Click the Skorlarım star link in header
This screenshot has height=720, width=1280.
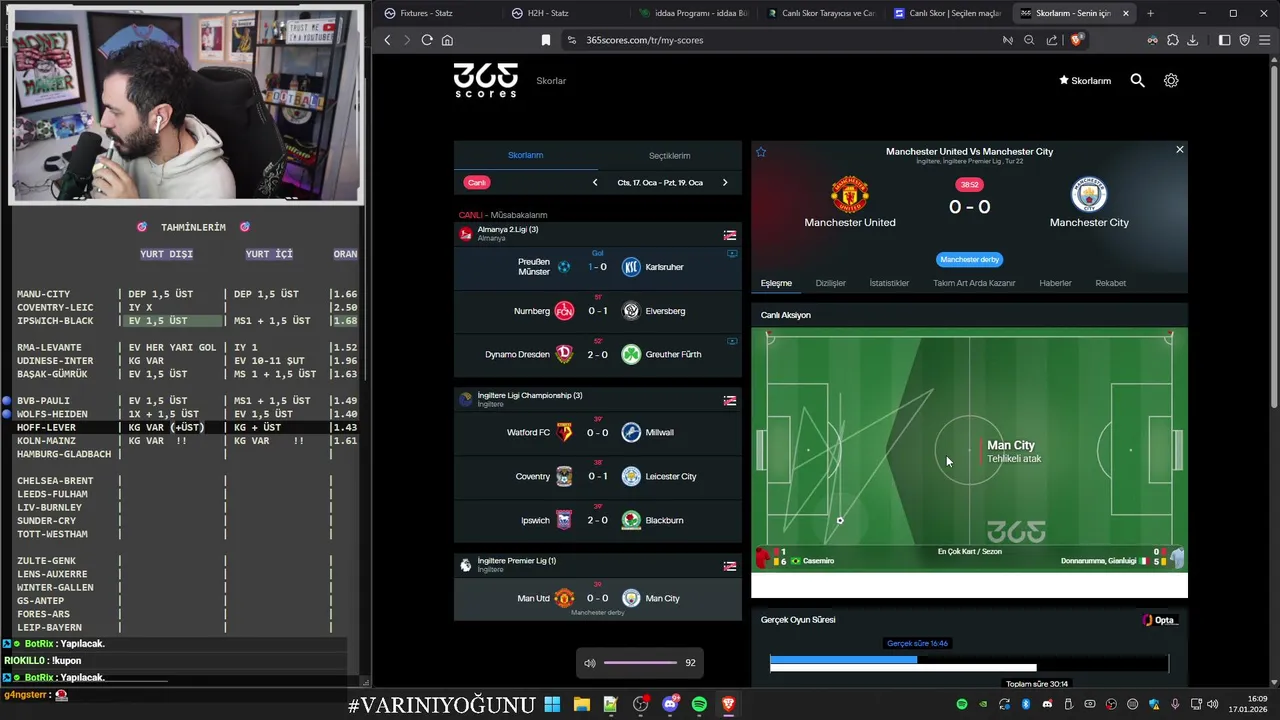pyautogui.click(x=1085, y=81)
